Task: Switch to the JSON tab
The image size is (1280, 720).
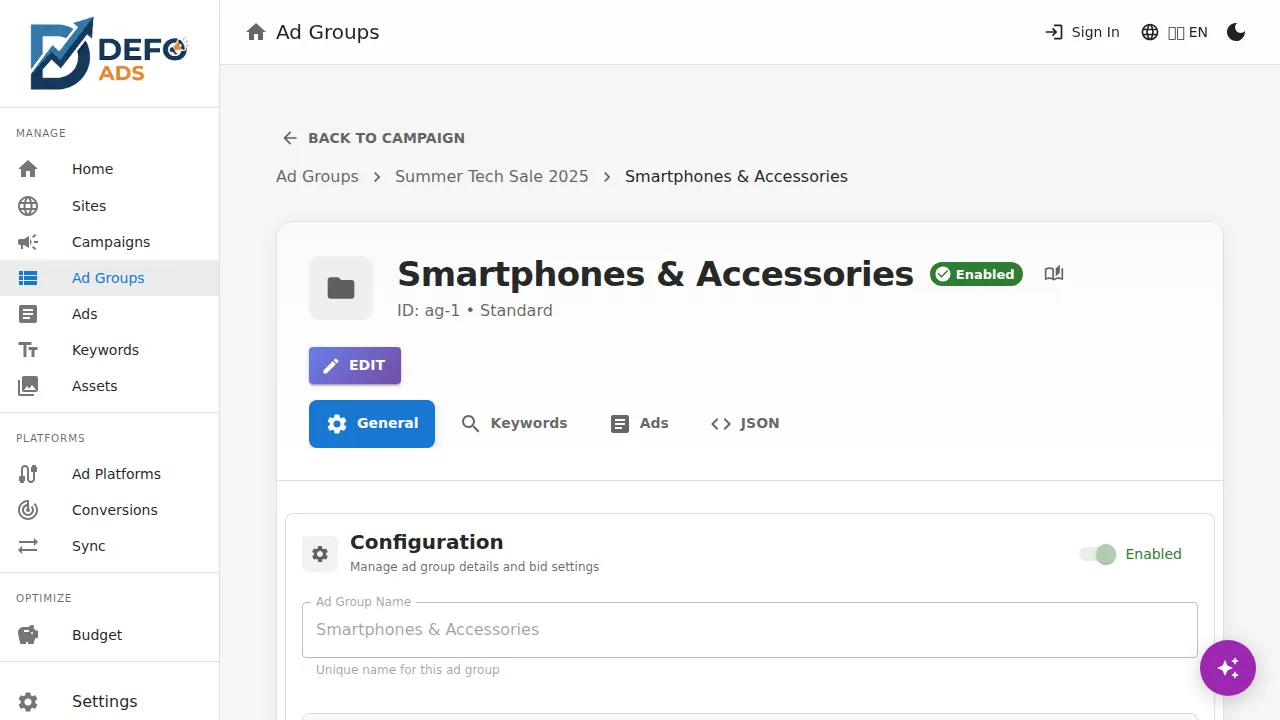Action: (745, 424)
